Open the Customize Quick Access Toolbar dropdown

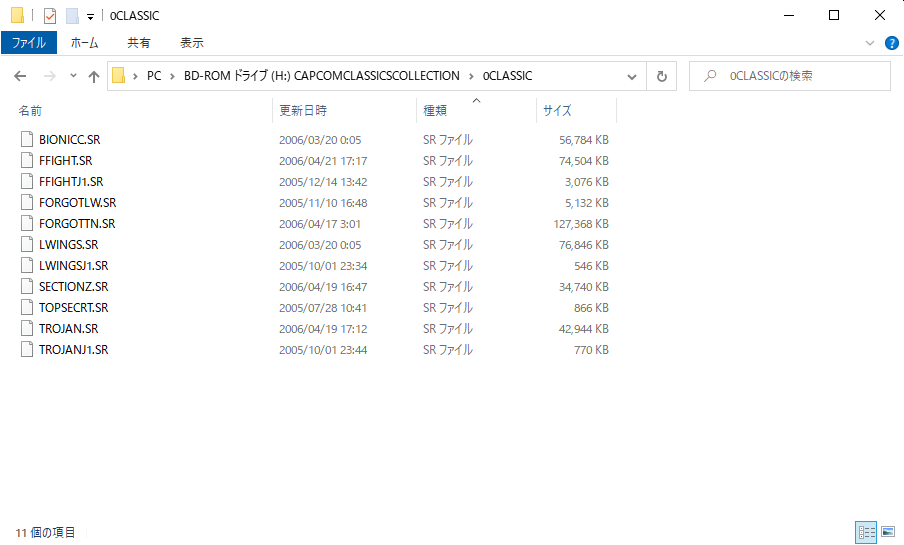[x=91, y=17]
